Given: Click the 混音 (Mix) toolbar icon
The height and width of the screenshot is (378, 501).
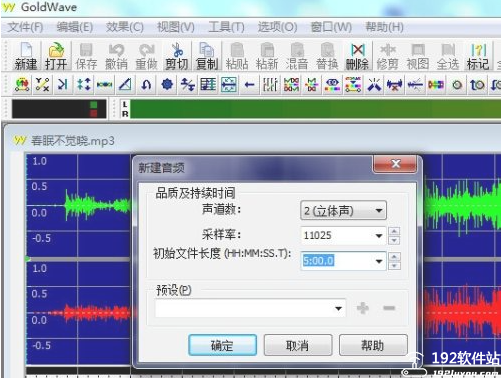Looking at the screenshot, I should (297, 56).
